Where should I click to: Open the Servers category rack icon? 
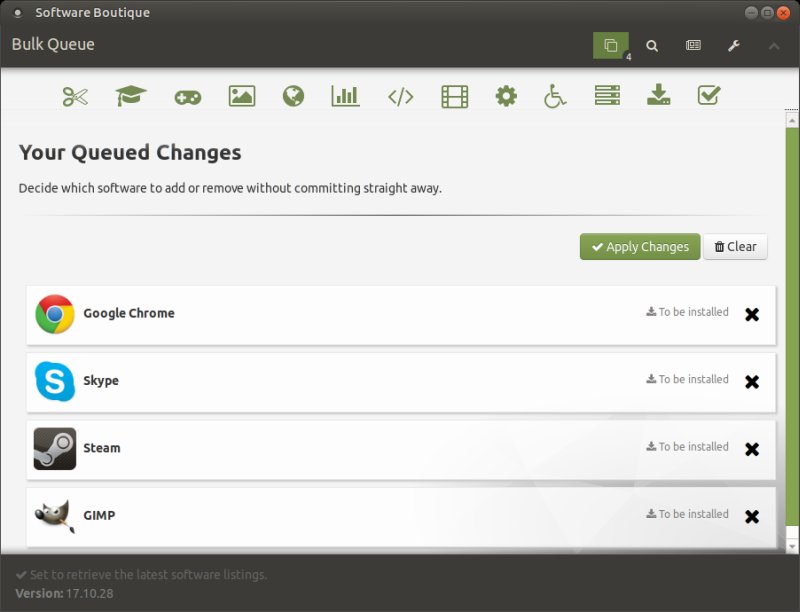607,95
